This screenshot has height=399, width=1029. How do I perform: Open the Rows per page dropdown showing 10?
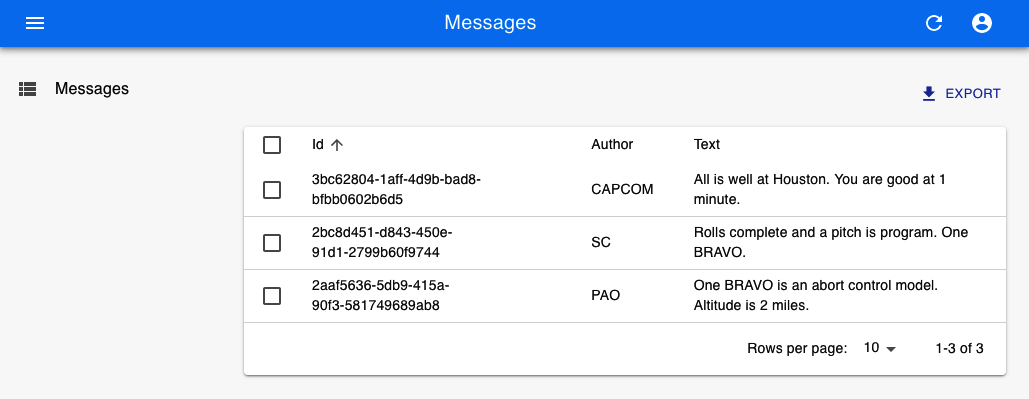(x=879, y=348)
